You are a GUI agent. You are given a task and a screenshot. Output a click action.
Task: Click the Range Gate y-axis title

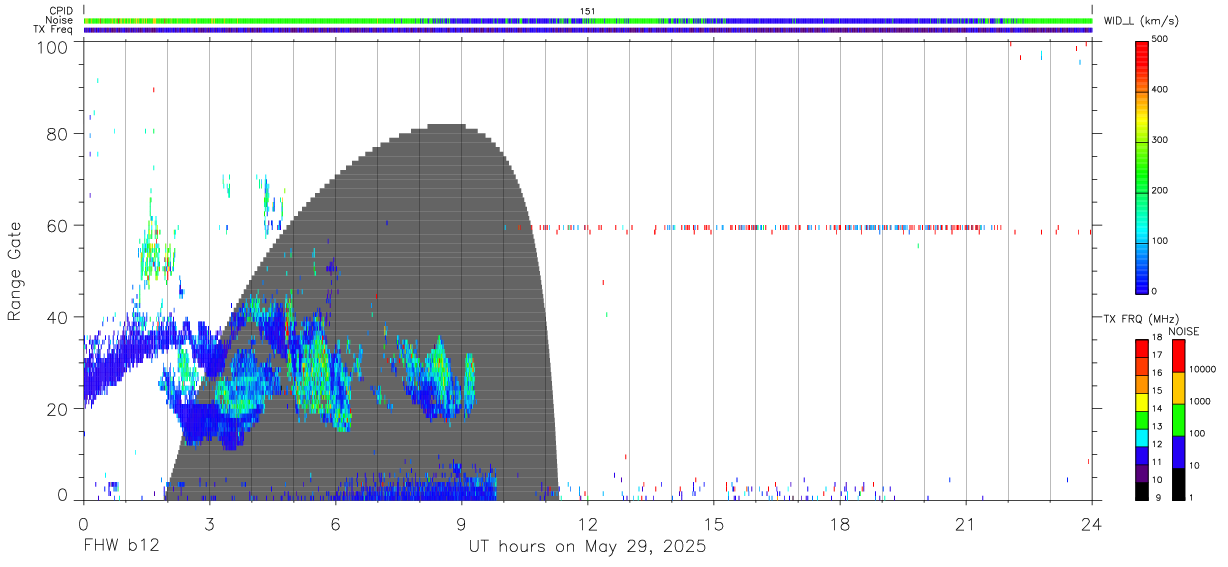point(15,271)
